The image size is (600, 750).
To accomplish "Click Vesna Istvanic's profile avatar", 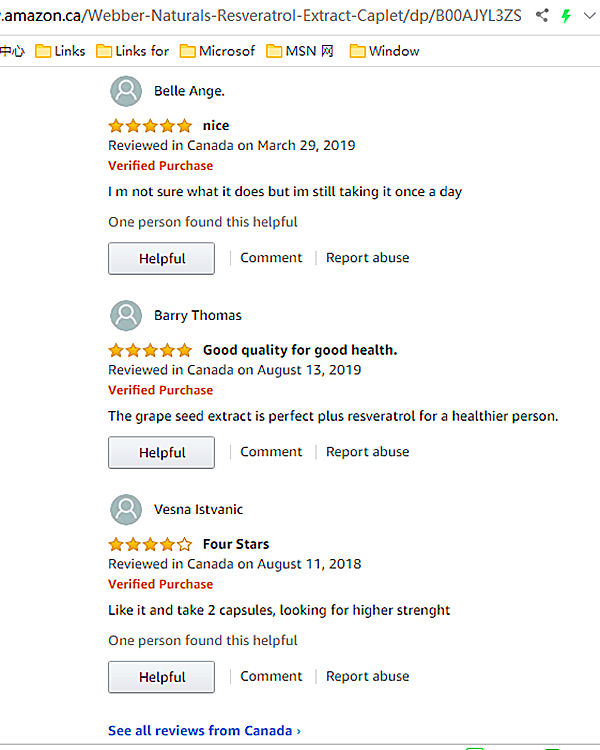I will (125, 509).
